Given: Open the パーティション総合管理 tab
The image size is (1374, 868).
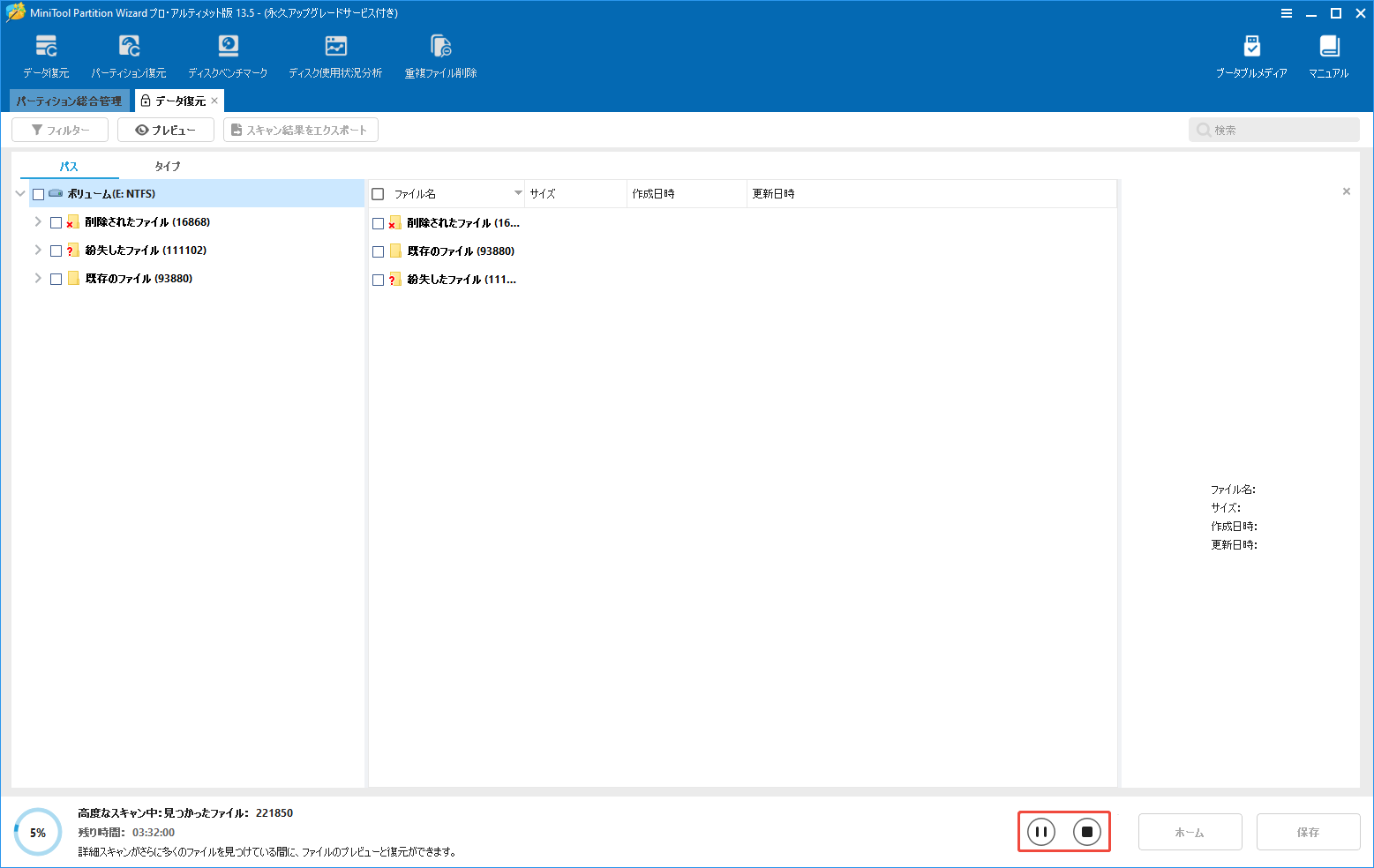Looking at the screenshot, I should (x=70, y=100).
